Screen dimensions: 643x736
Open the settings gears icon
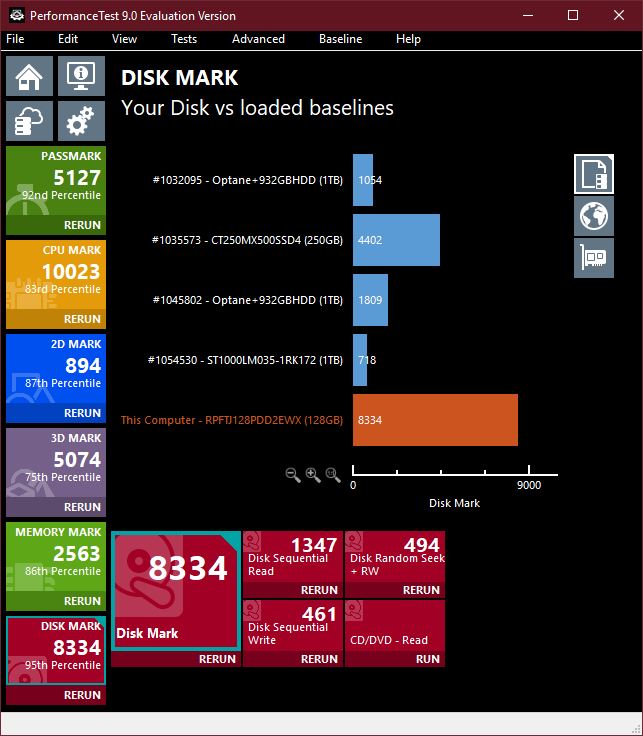(x=81, y=121)
